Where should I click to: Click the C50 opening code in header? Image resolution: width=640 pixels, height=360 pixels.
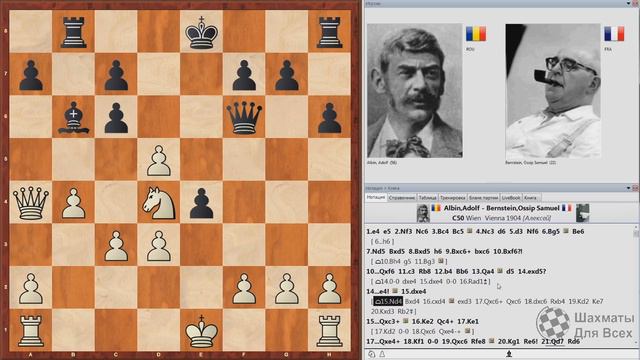(x=458, y=218)
